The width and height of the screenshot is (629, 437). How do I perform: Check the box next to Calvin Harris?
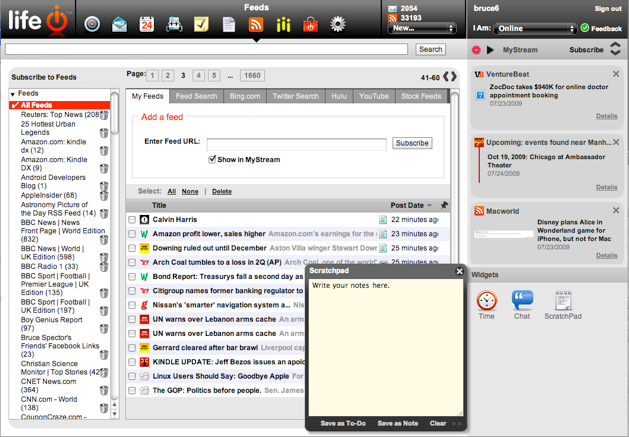coord(132,220)
